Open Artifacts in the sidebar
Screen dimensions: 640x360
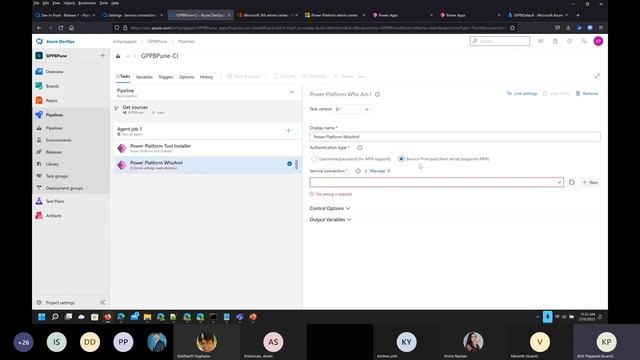pos(53,216)
